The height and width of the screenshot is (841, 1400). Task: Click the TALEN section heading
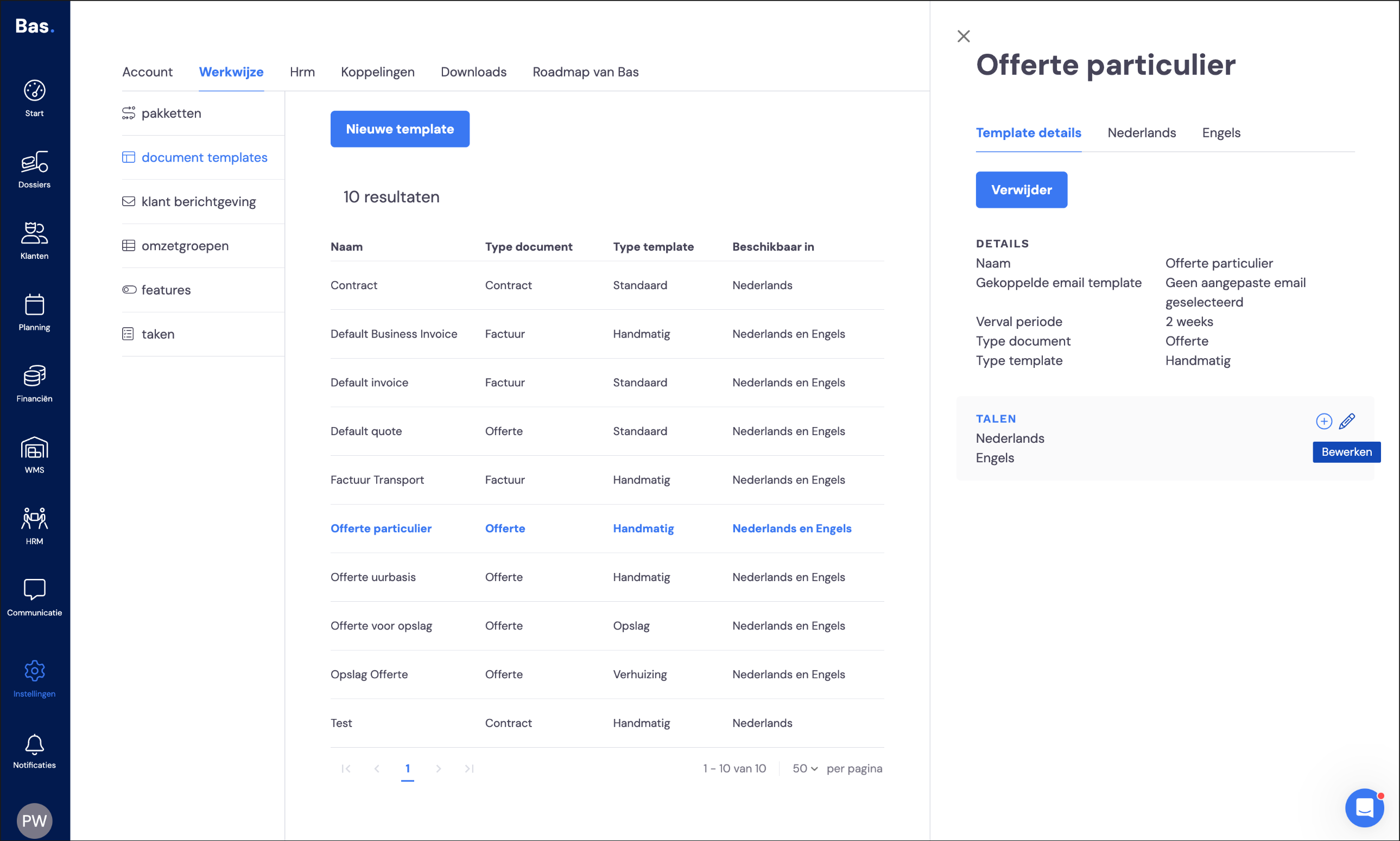(x=995, y=419)
